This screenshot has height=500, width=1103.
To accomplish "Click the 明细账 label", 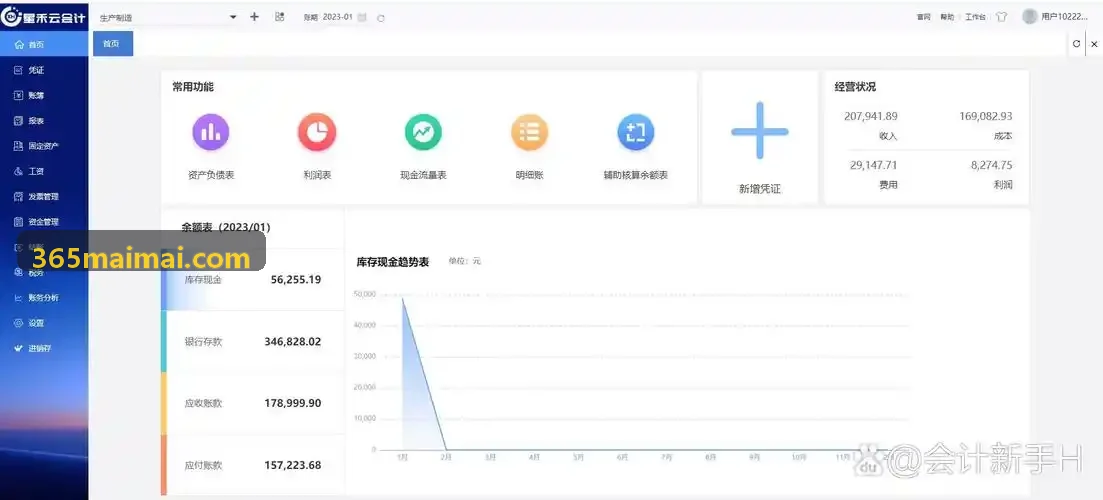I will click(530, 175).
